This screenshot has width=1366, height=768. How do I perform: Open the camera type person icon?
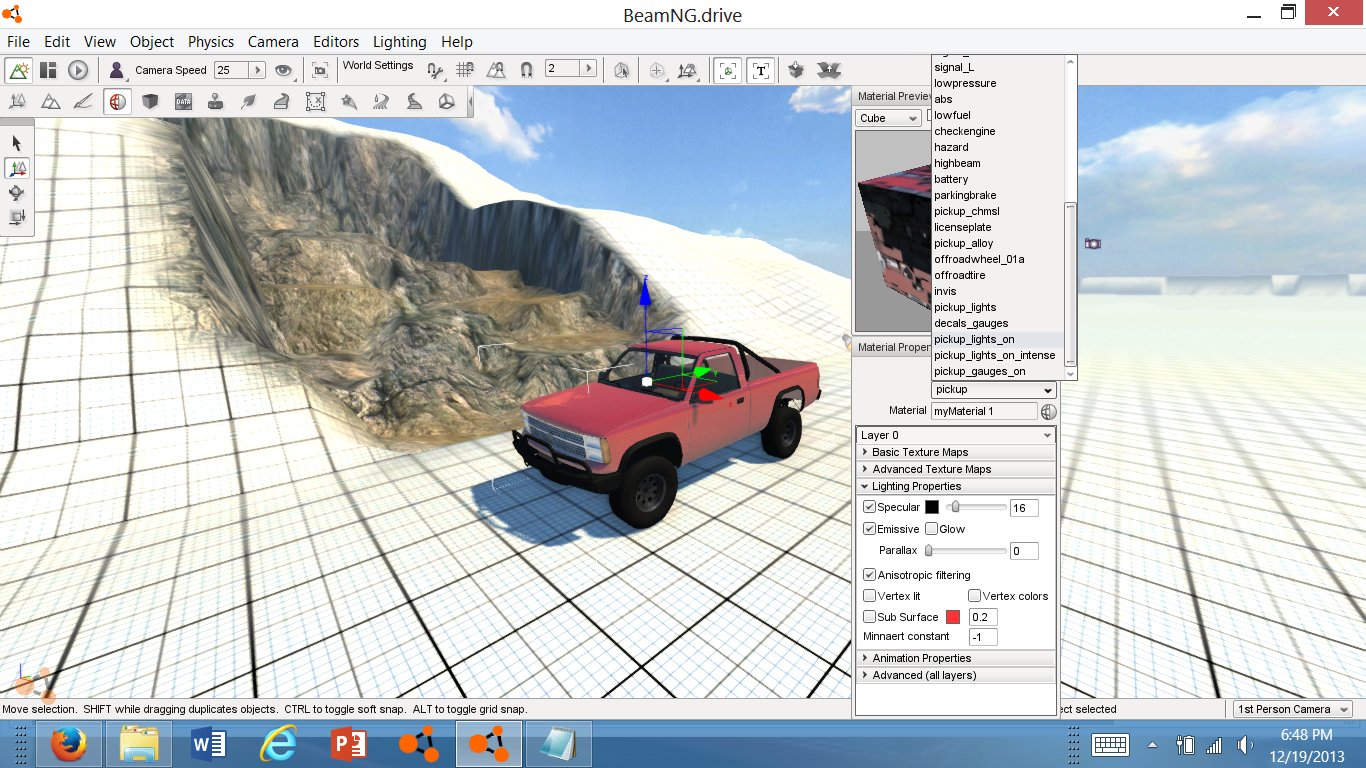[x=117, y=70]
